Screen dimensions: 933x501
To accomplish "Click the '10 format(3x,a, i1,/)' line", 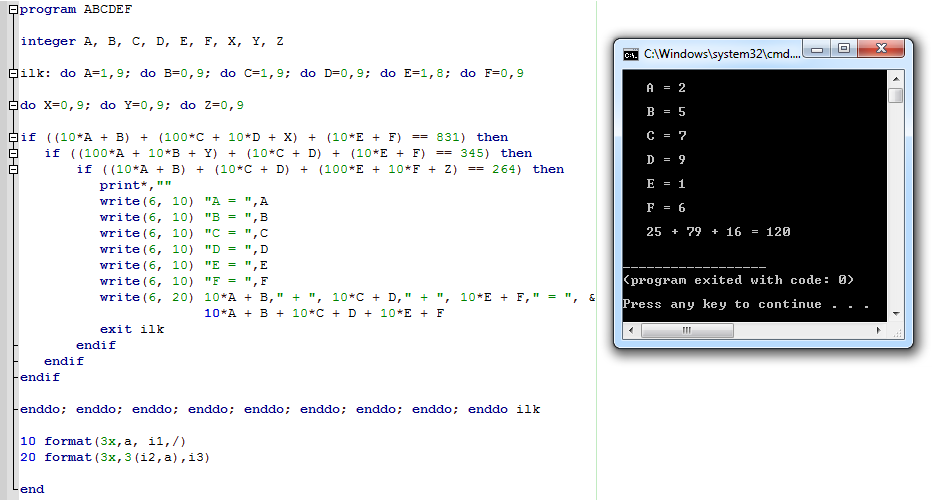I will pyautogui.click(x=103, y=441).
